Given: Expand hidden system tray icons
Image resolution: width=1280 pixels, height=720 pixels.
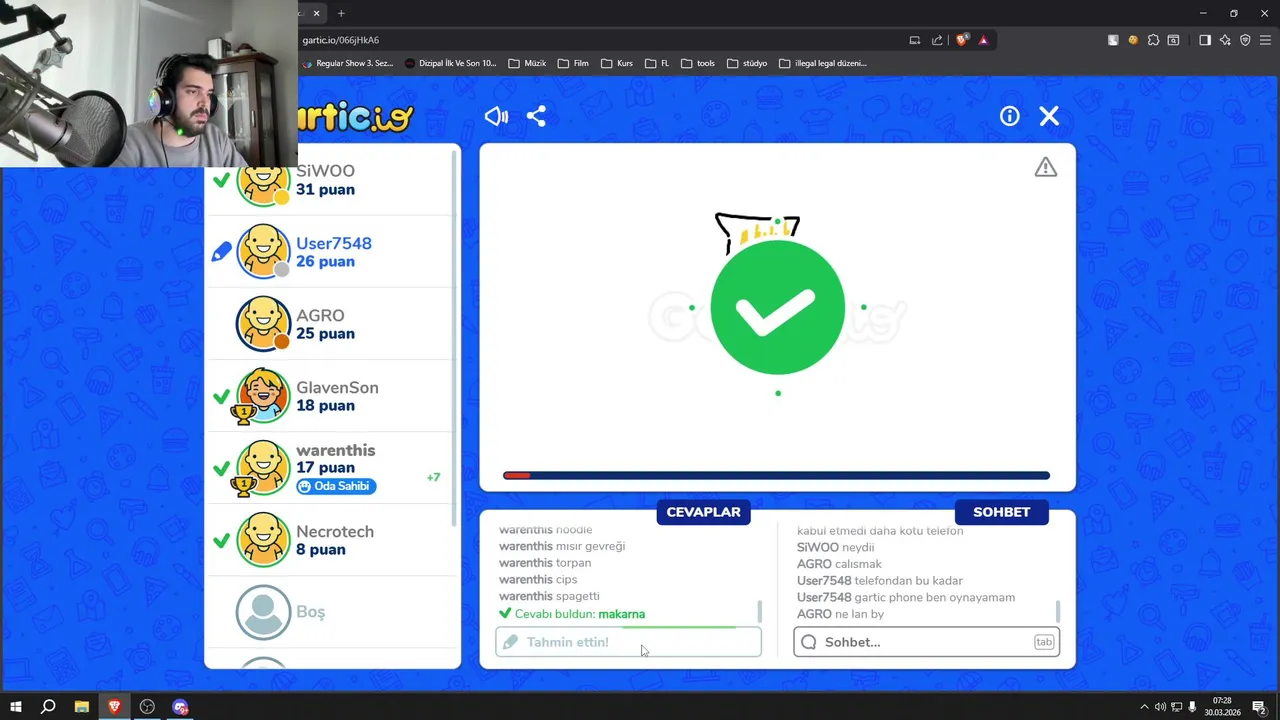Looking at the screenshot, I should 1144,707.
